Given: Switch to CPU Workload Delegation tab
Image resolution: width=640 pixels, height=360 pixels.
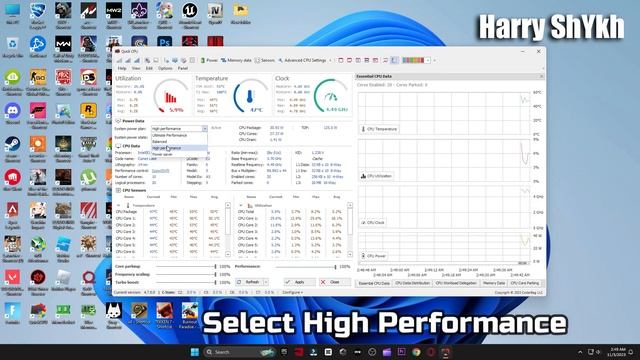Looking at the screenshot, I should pyautogui.click(x=456, y=283).
